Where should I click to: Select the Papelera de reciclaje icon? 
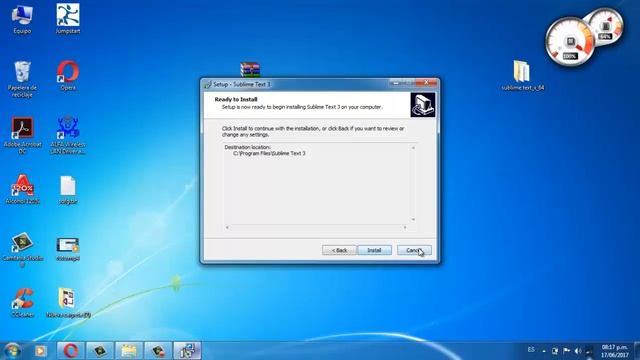22,79
